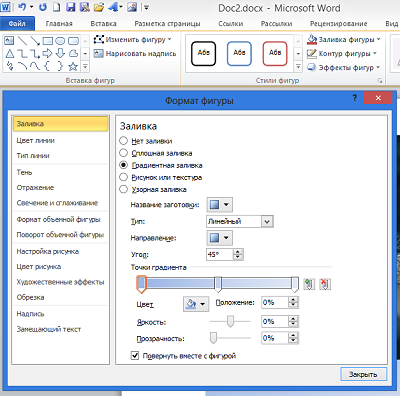
Task: Select the left curly brace shape
Action: pyautogui.click(x=47, y=66)
